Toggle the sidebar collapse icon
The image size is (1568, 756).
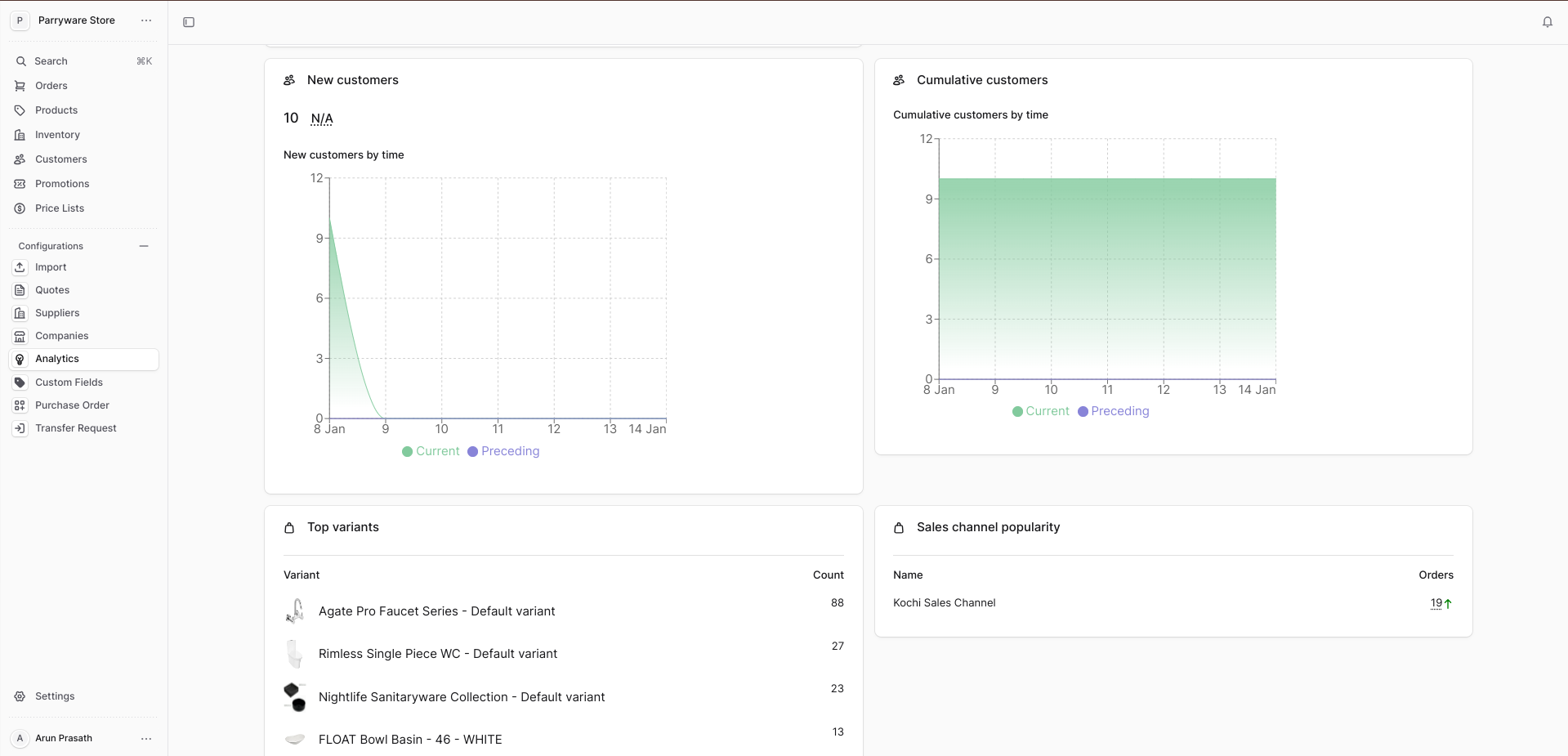pos(189,22)
